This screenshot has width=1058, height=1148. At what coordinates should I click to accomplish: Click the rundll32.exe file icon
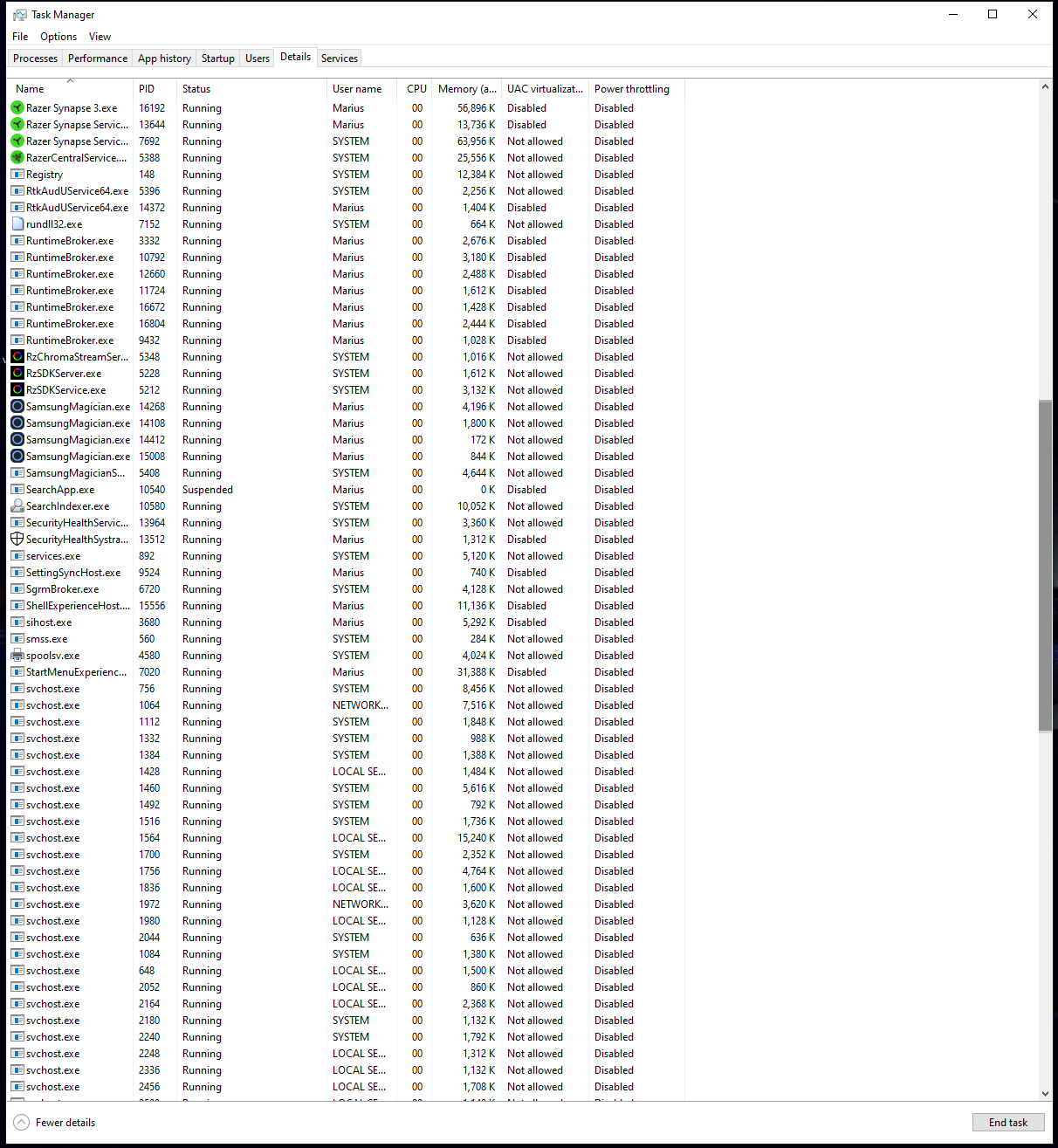(17, 224)
